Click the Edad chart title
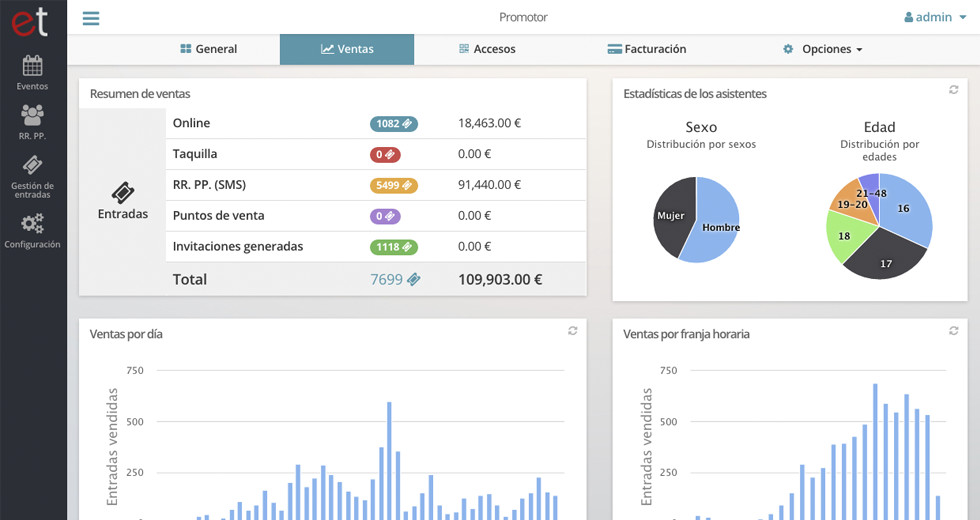Image resolution: width=980 pixels, height=520 pixels. (879, 127)
